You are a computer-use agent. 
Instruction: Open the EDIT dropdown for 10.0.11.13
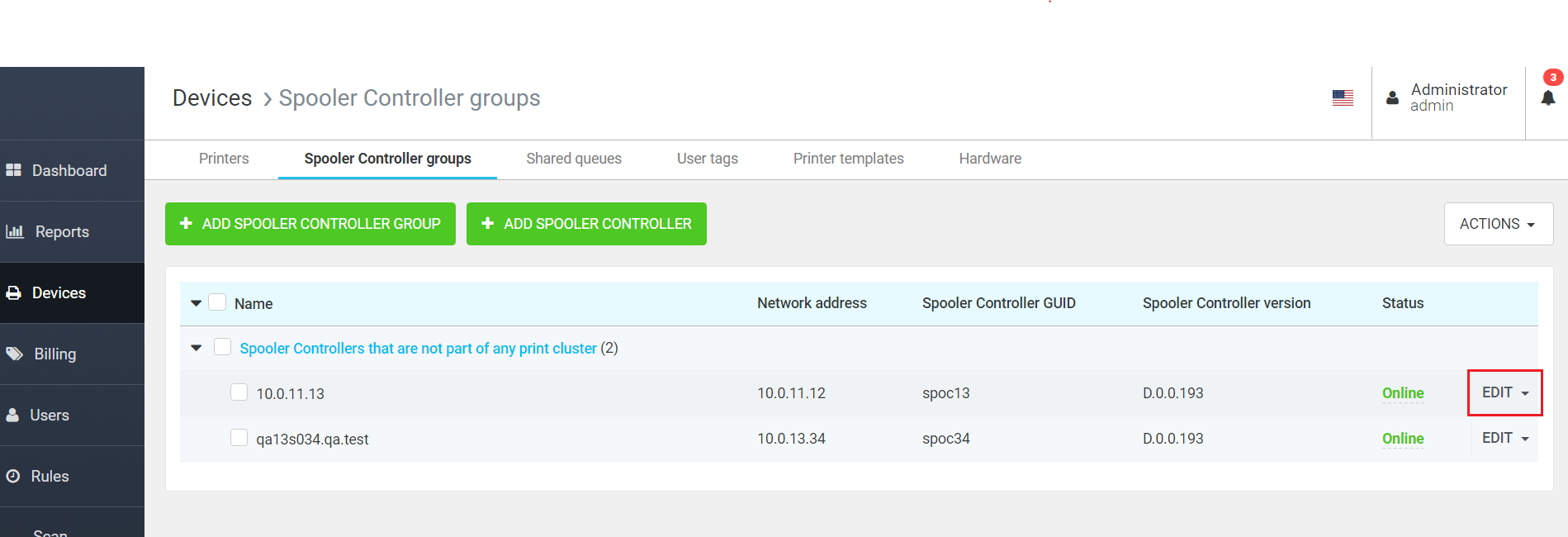pos(1504,393)
